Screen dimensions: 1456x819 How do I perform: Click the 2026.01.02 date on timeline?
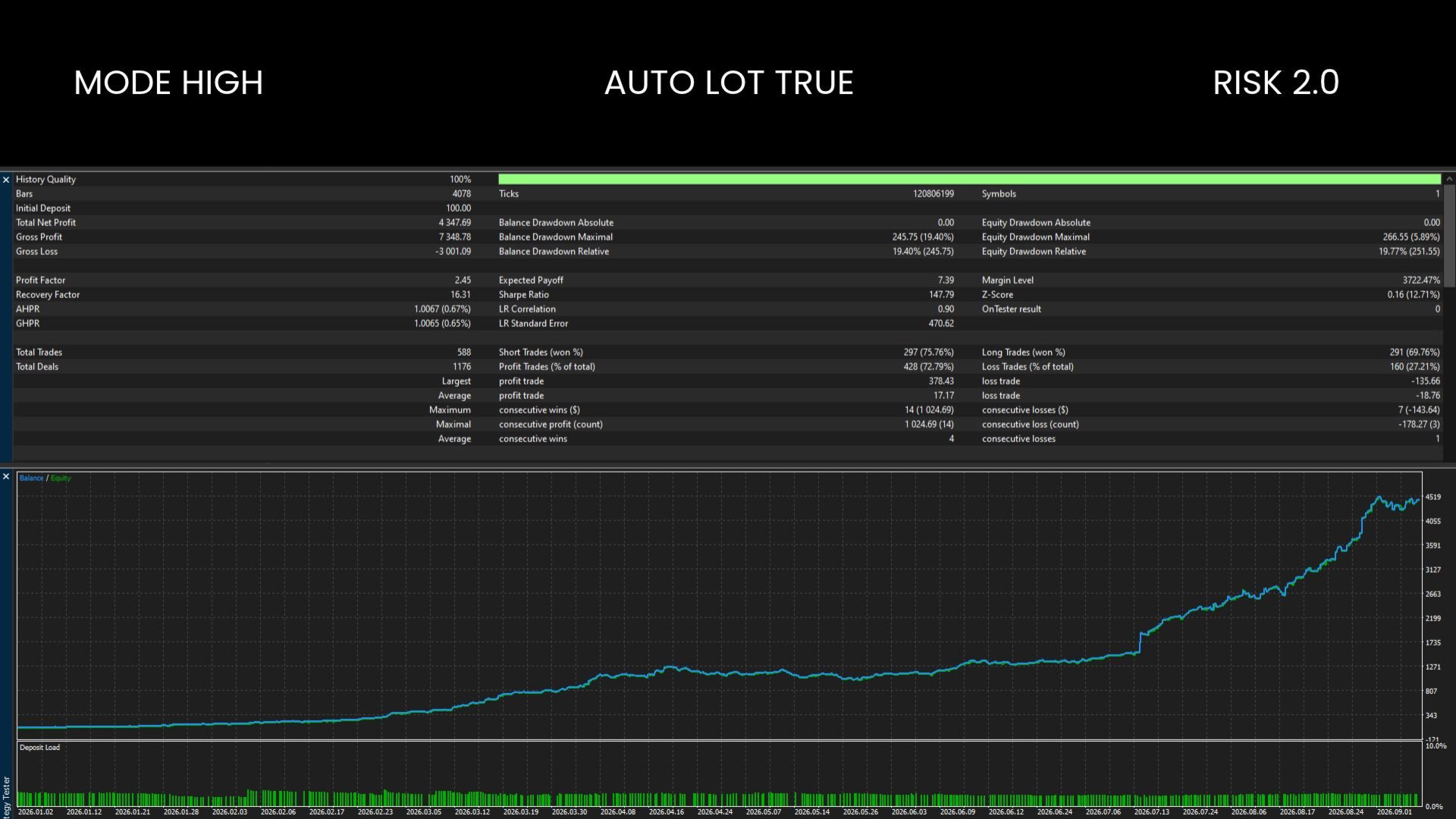pos(36,811)
